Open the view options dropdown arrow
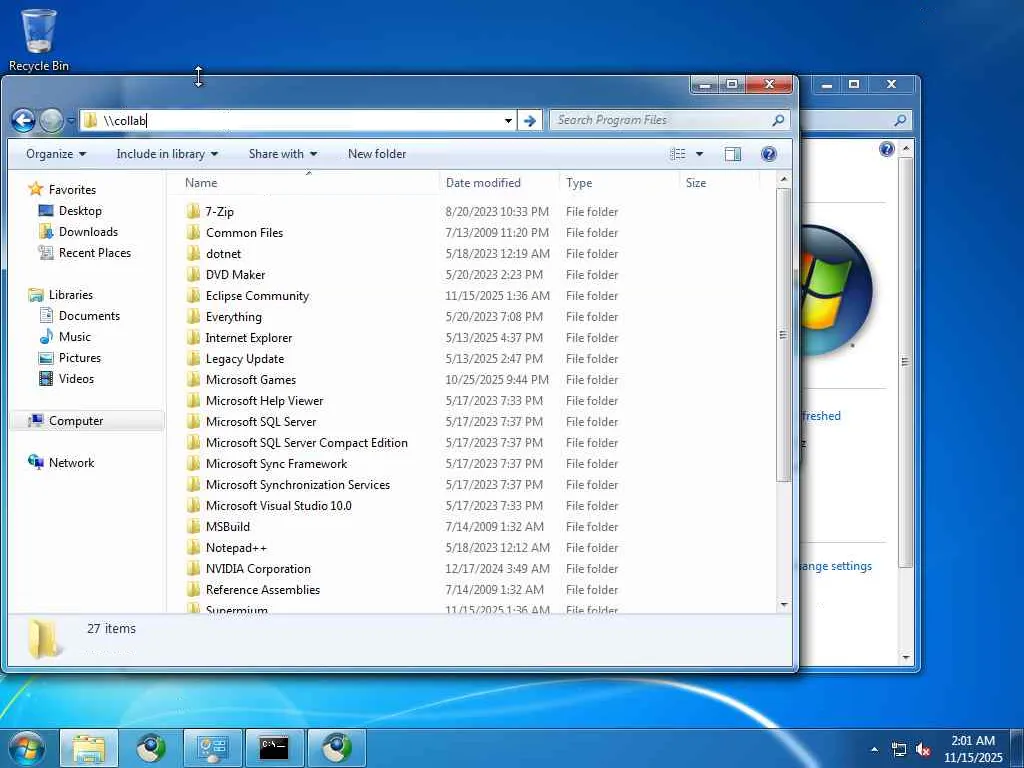This screenshot has height=768, width=1024. tap(699, 154)
